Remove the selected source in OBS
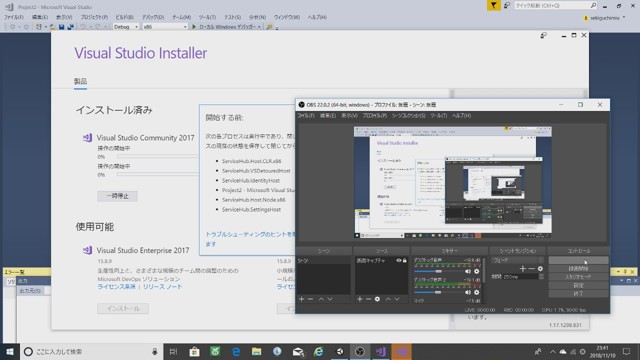The height and width of the screenshot is (360, 640). [x=368, y=299]
